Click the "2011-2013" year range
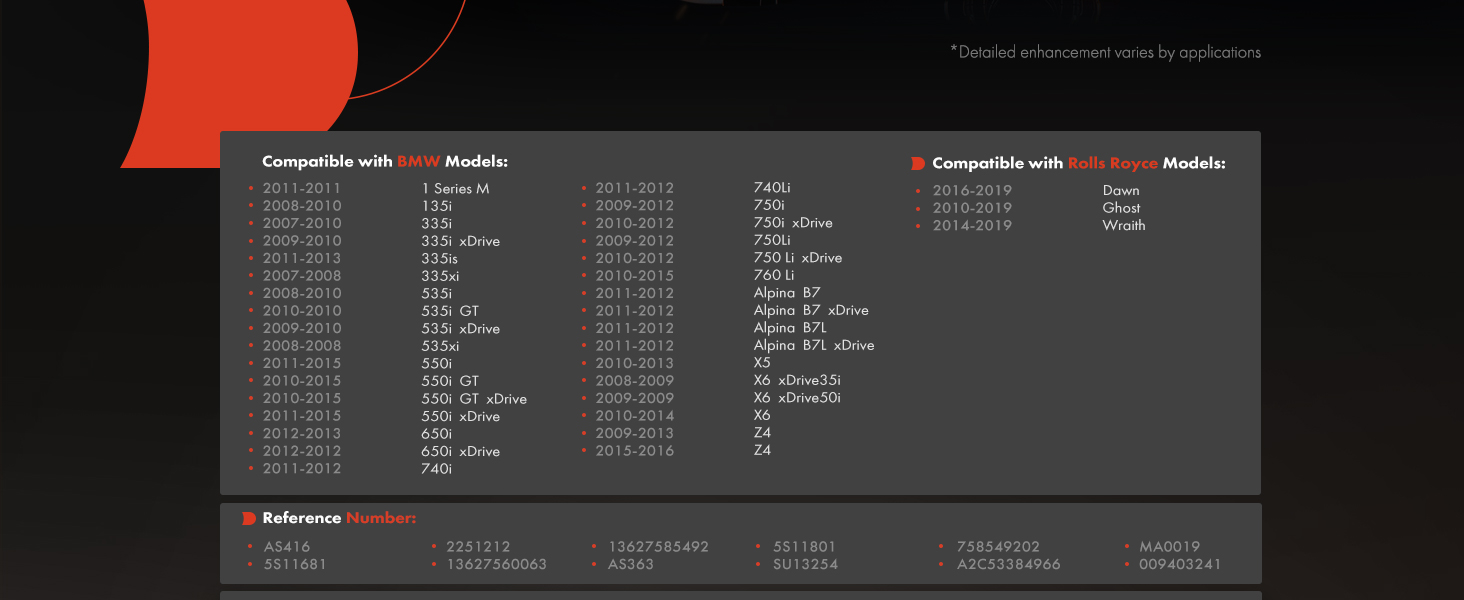The image size is (1464, 600). point(302,258)
